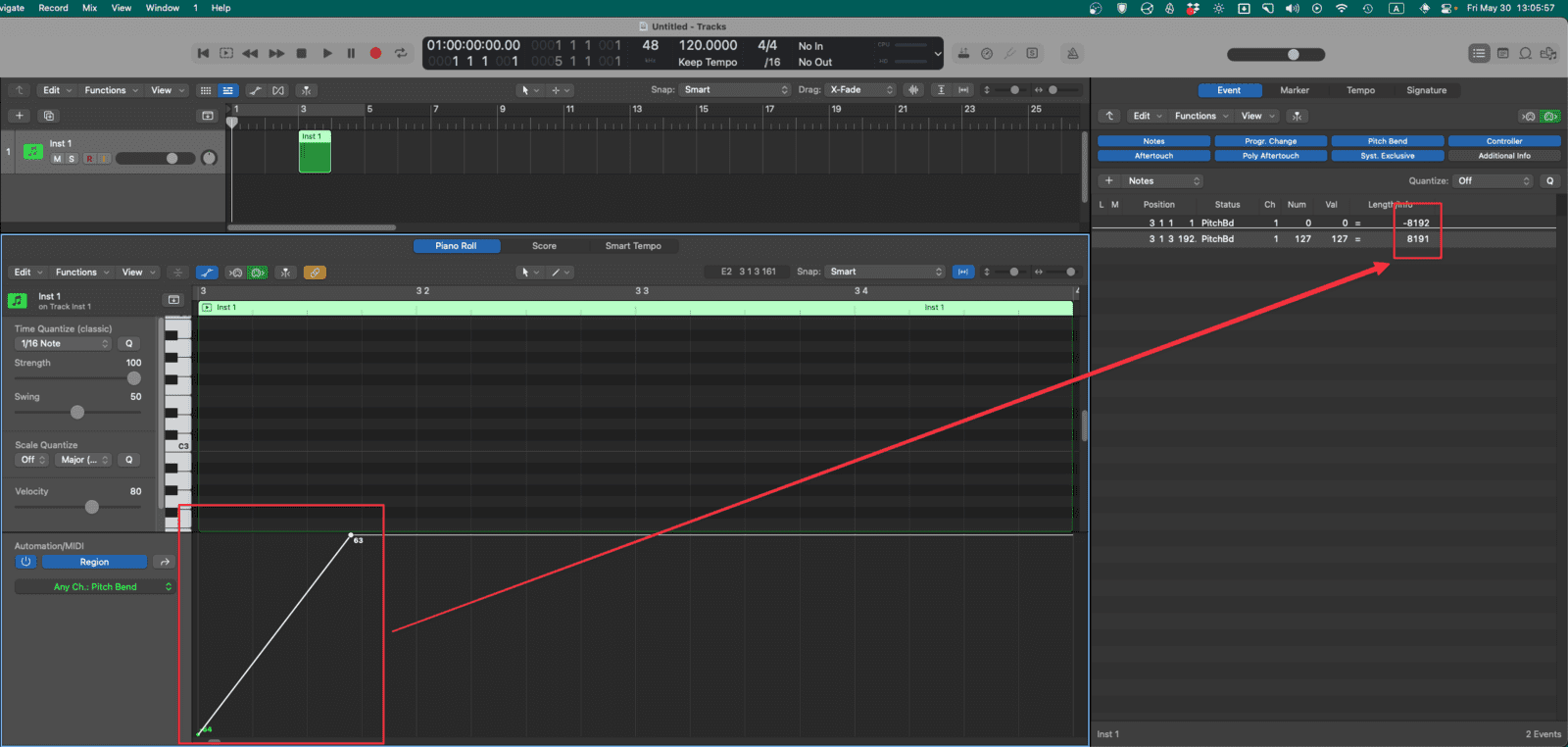
Task: Click the Go to Beginning transport button
Action: (x=203, y=53)
